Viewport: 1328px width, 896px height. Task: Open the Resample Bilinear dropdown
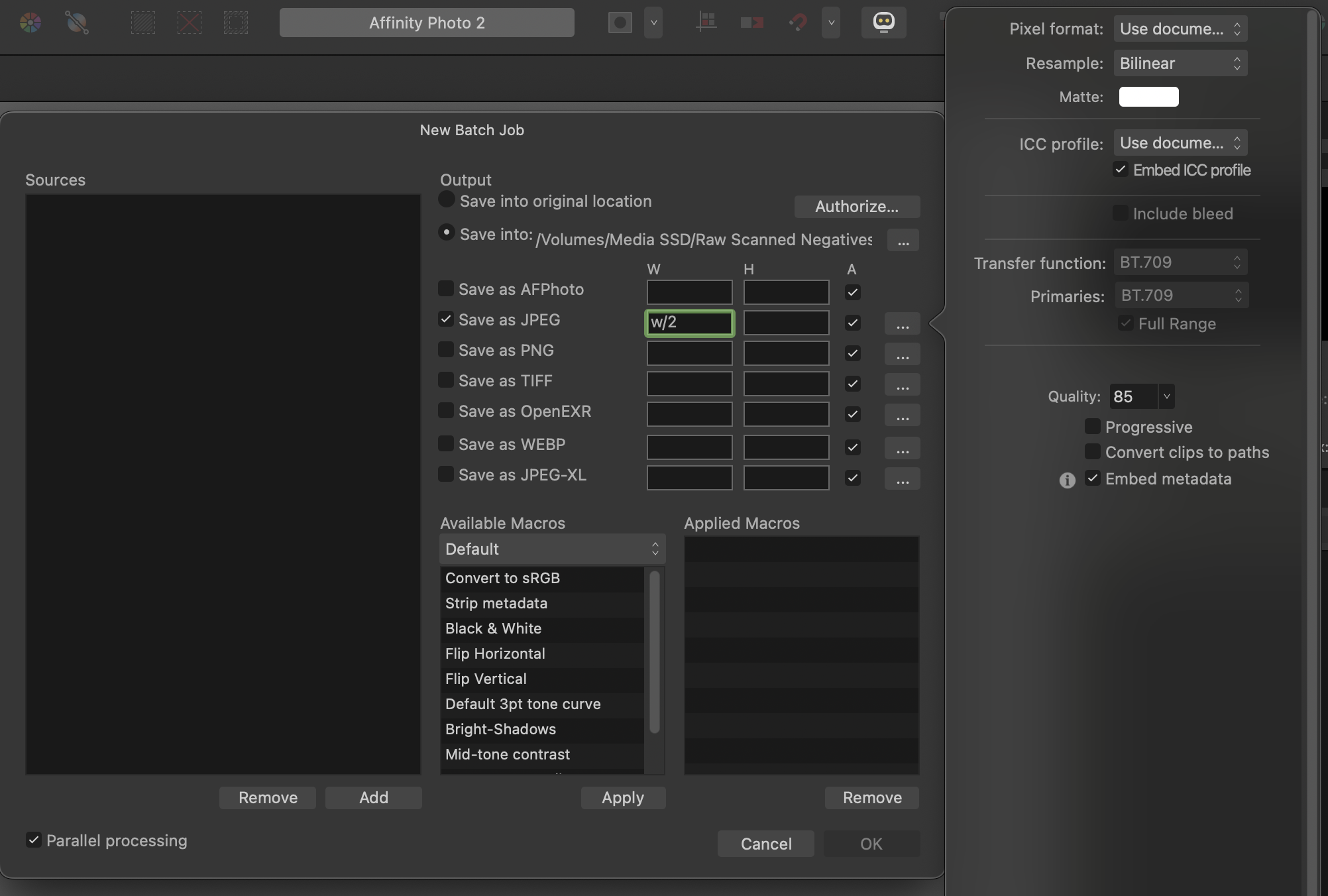1181,64
